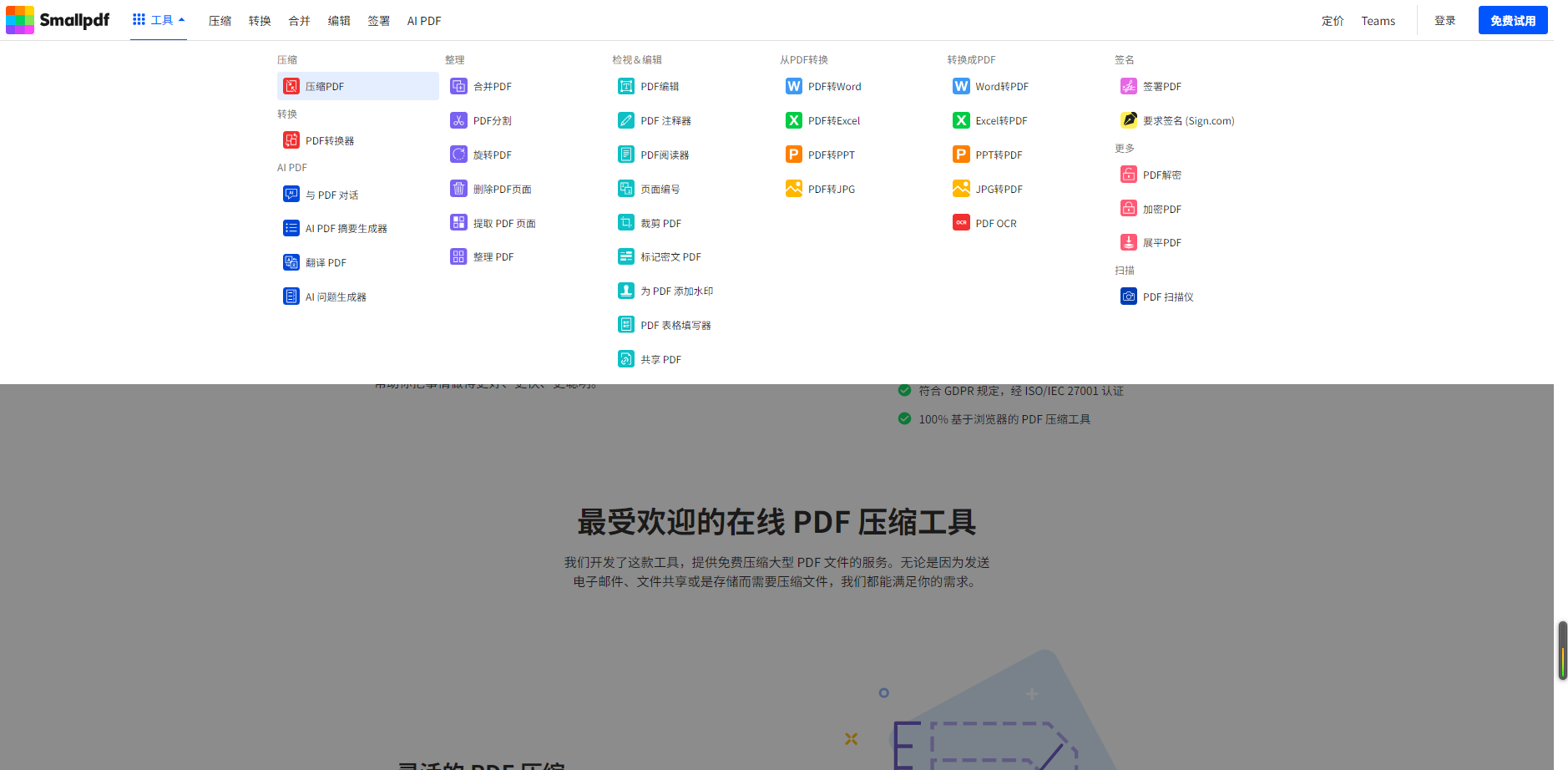Open the 转换 navigation menu
Viewport: 1568px width, 770px height.
point(260,21)
